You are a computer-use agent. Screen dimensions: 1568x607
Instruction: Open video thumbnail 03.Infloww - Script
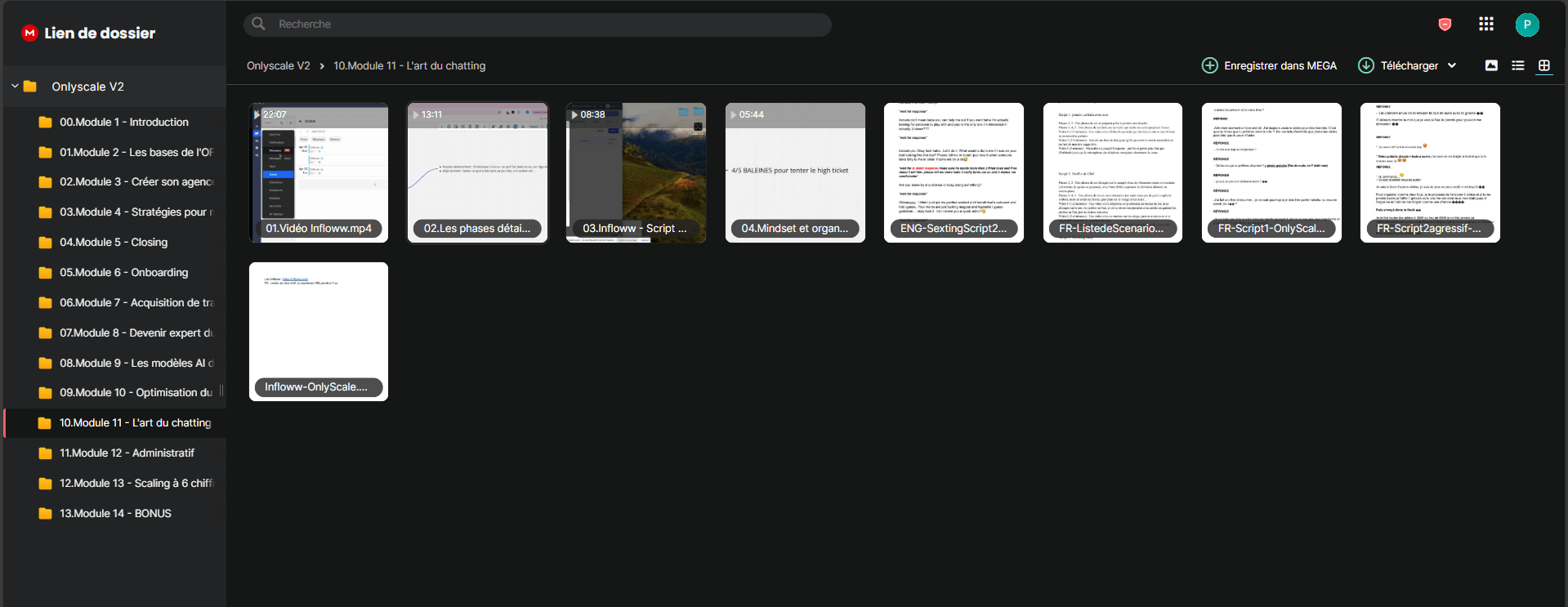tap(636, 172)
